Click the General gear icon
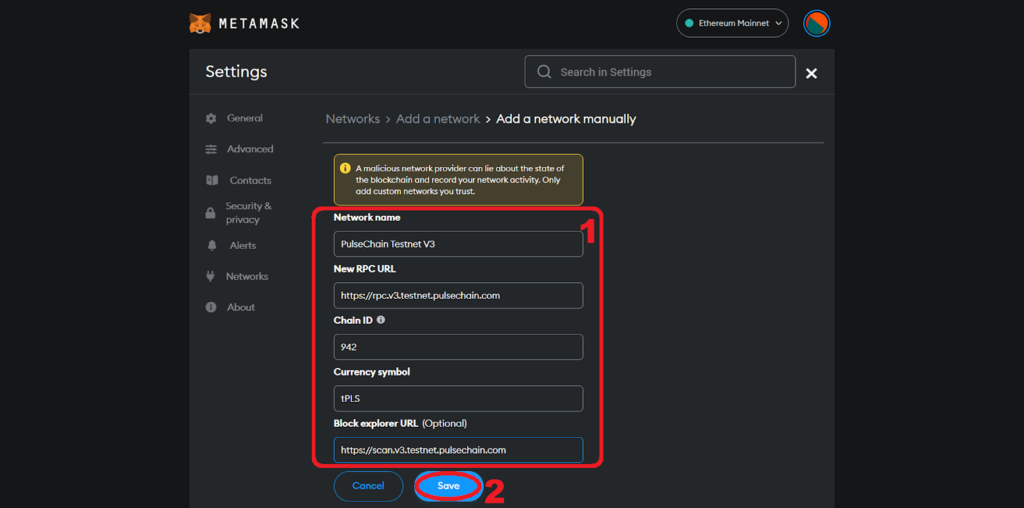The image size is (1024, 508). 210,118
